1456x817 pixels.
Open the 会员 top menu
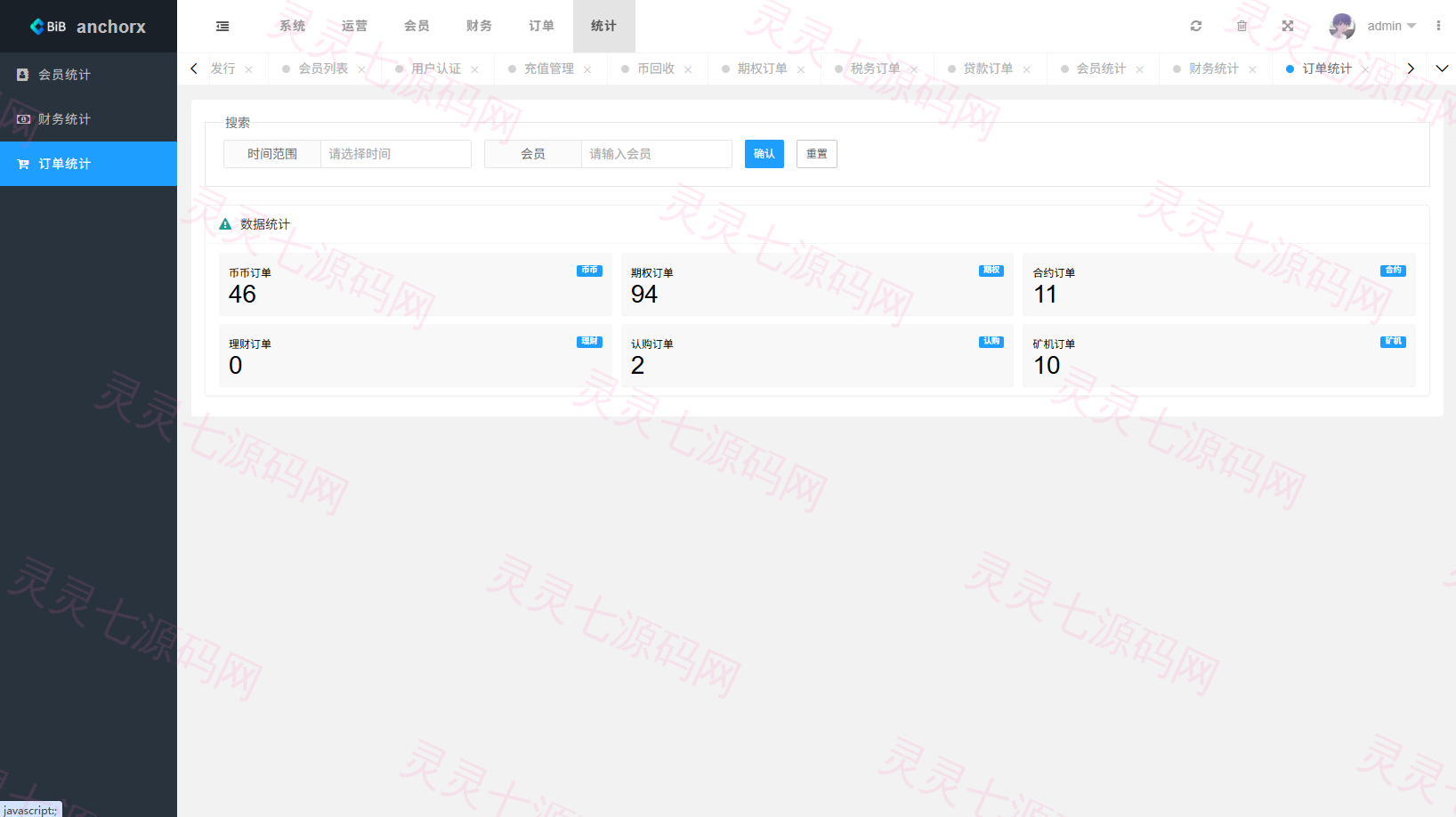[x=417, y=26]
